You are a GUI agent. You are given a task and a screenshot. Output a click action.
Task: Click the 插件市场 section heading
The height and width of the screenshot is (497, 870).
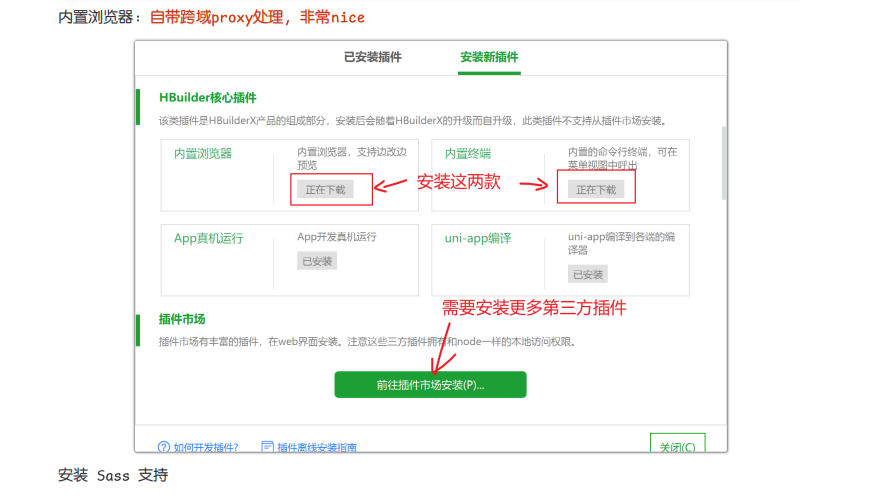[182, 319]
